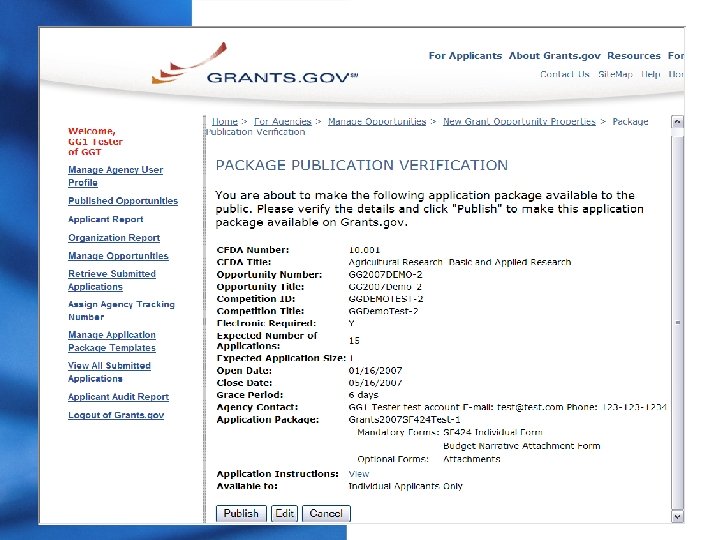Open Retrieve Submitted Applications link
The height and width of the screenshot is (540, 720).
(x=112, y=280)
